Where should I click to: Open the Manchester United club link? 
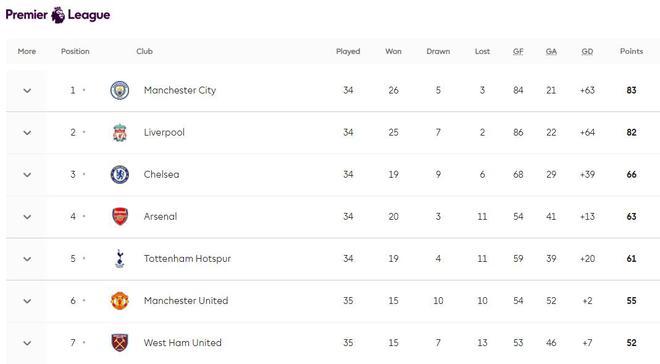pyautogui.click(x=186, y=301)
